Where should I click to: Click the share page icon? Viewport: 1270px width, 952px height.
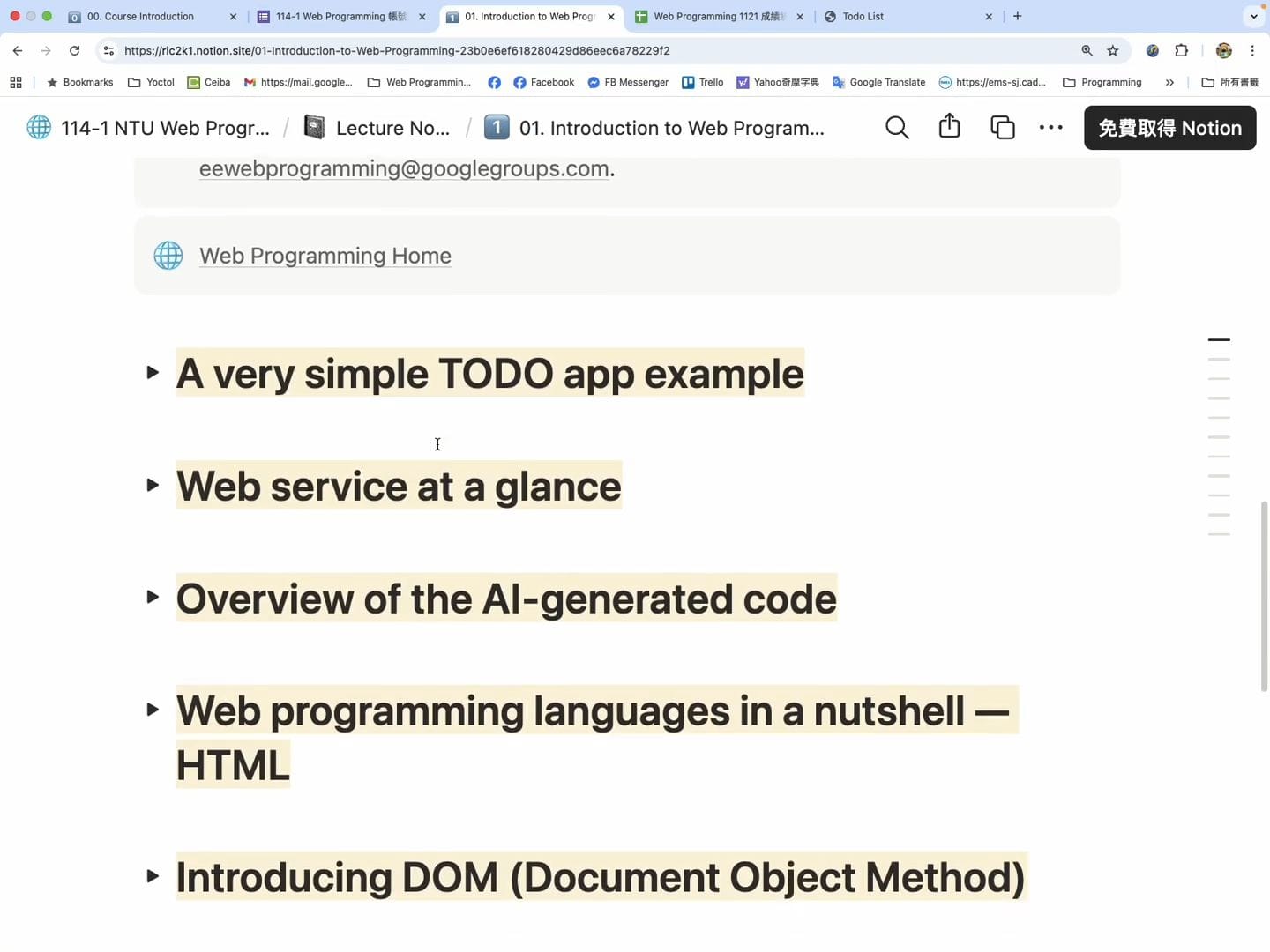pos(949,127)
